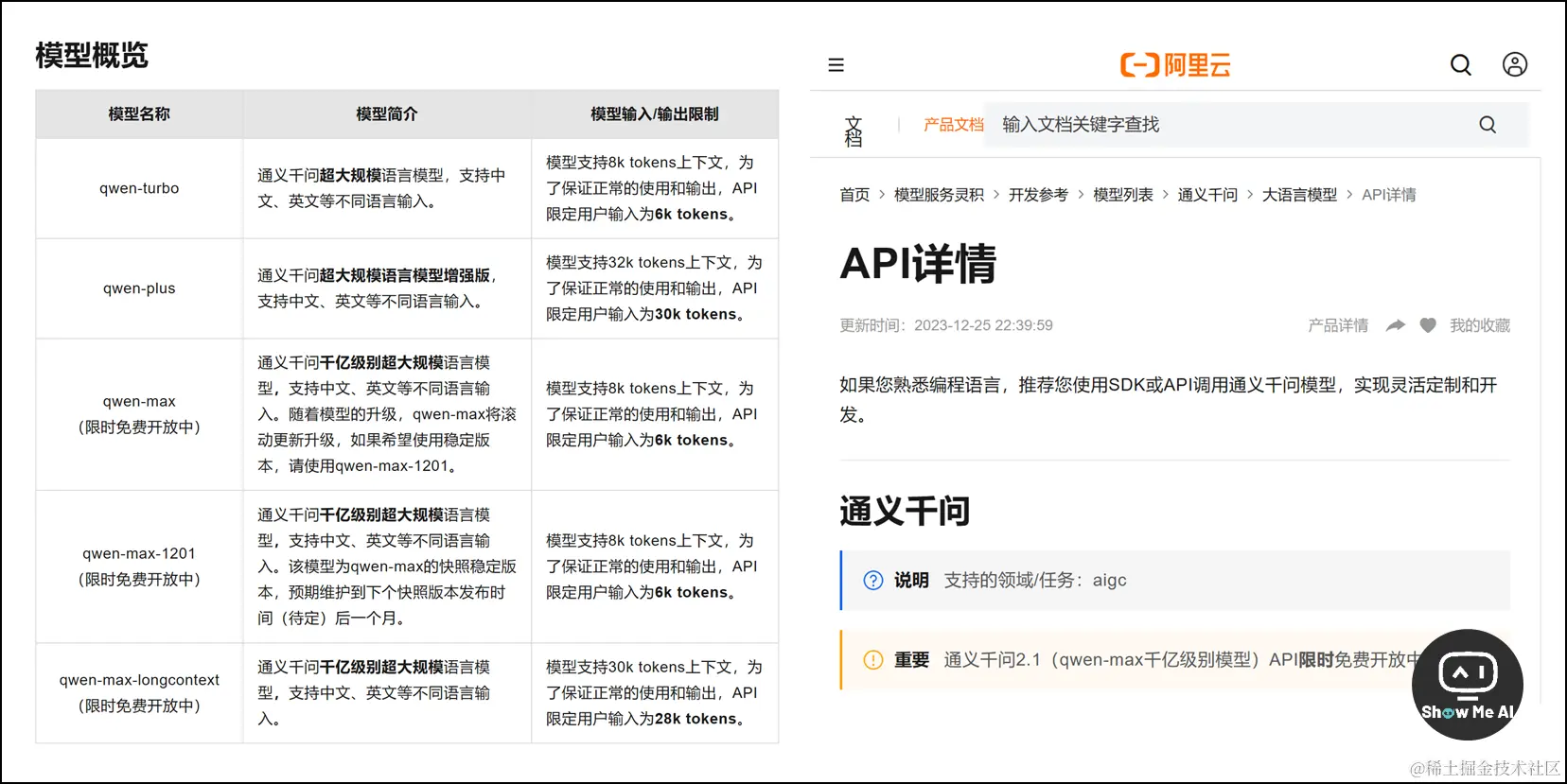Click the 模型简介 column header

click(x=387, y=114)
